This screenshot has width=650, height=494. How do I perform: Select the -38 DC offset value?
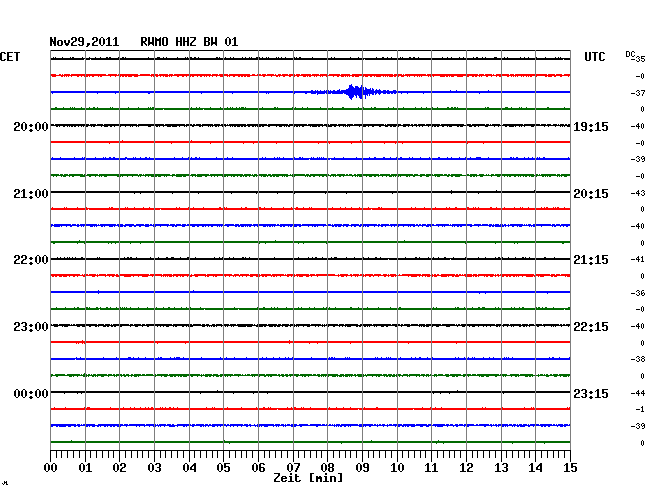tap(640, 359)
